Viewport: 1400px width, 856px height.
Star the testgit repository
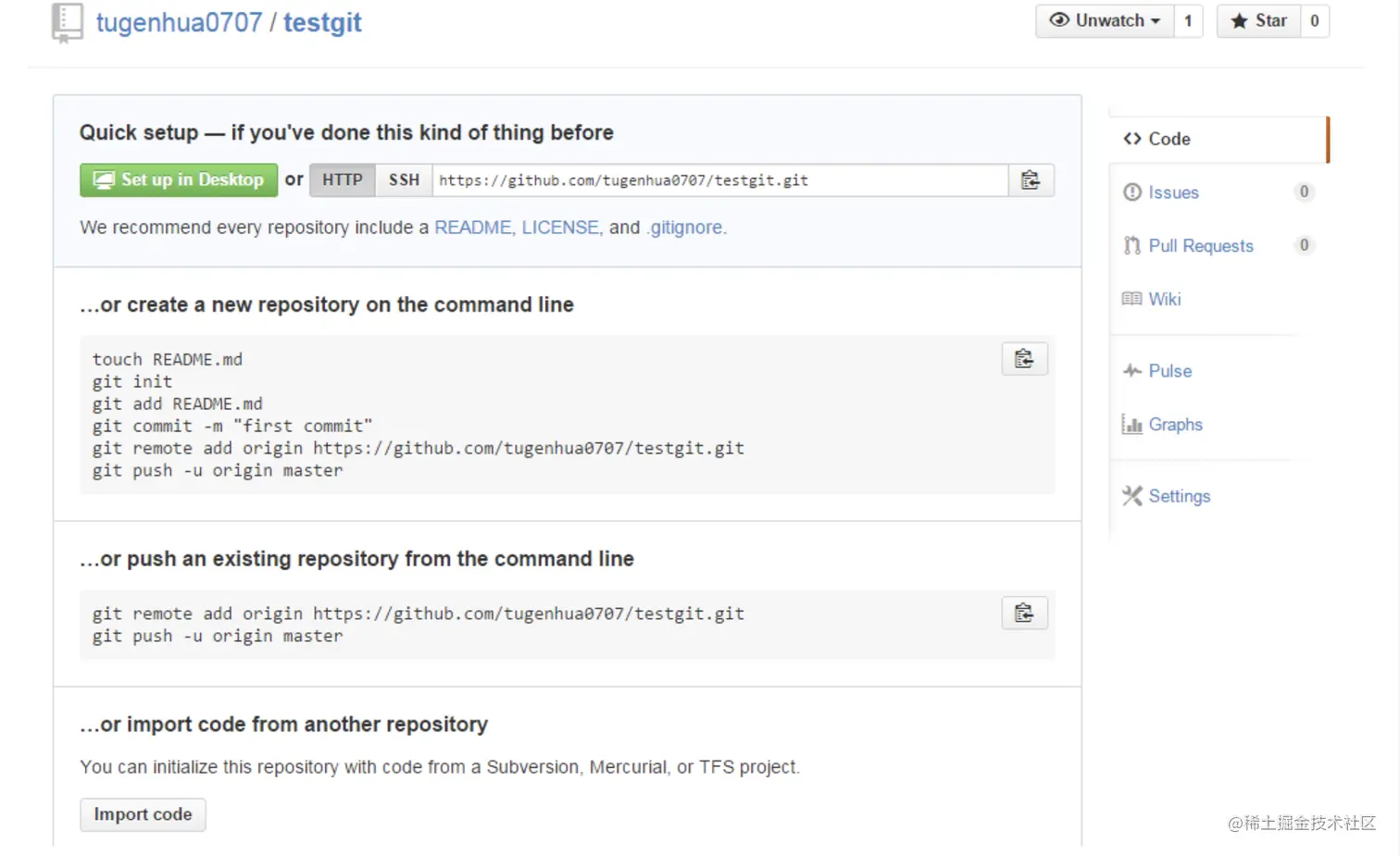[1258, 21]
